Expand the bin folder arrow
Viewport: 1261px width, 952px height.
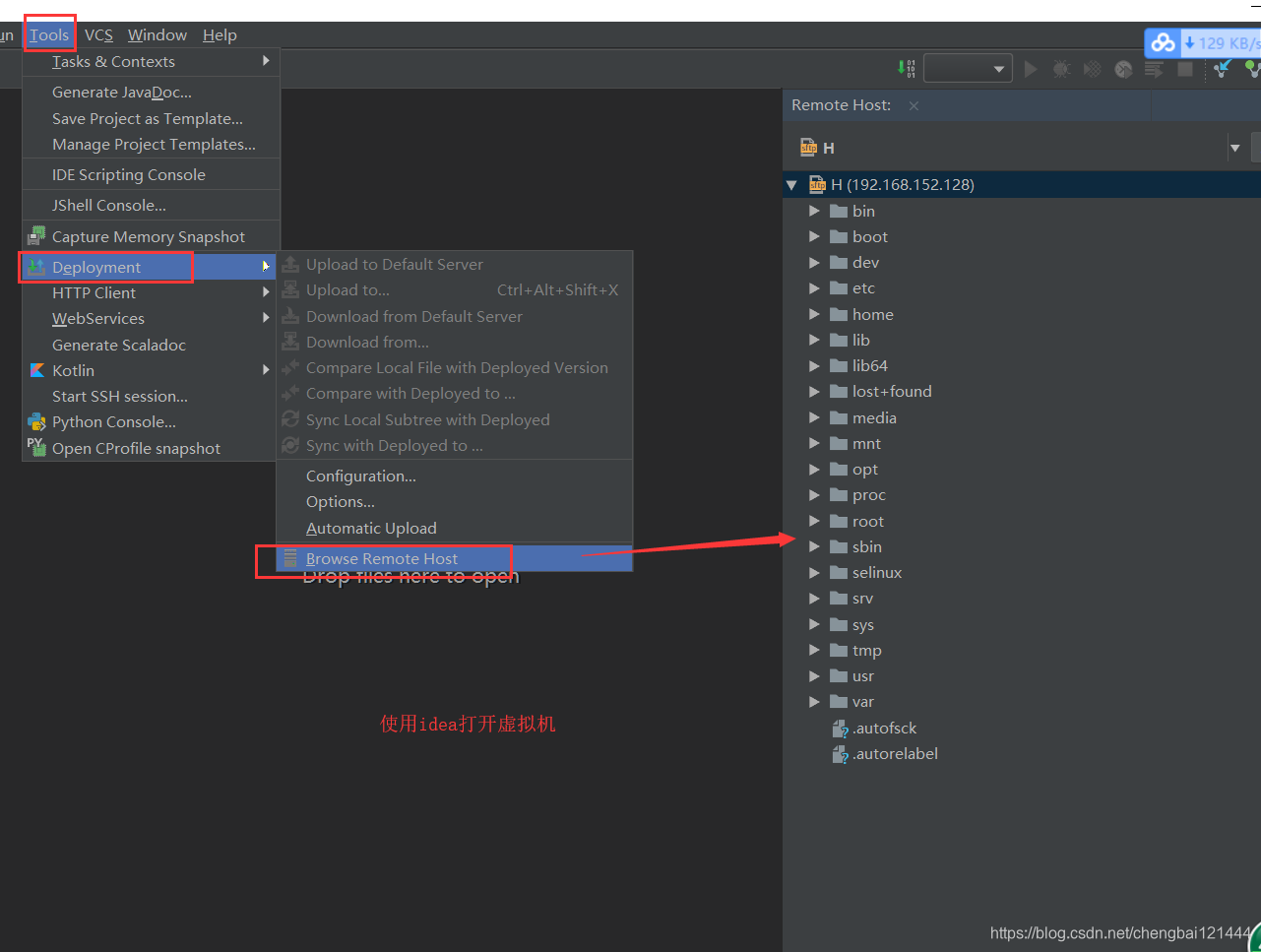(x=814, y=211)
